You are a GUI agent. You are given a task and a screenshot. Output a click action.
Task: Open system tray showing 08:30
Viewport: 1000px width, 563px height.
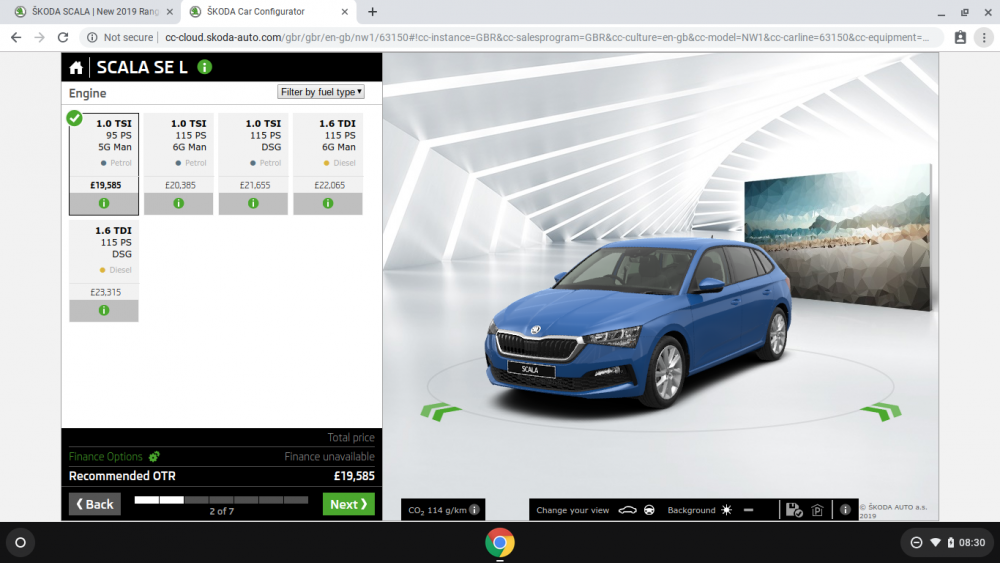[x=946, y=543]
